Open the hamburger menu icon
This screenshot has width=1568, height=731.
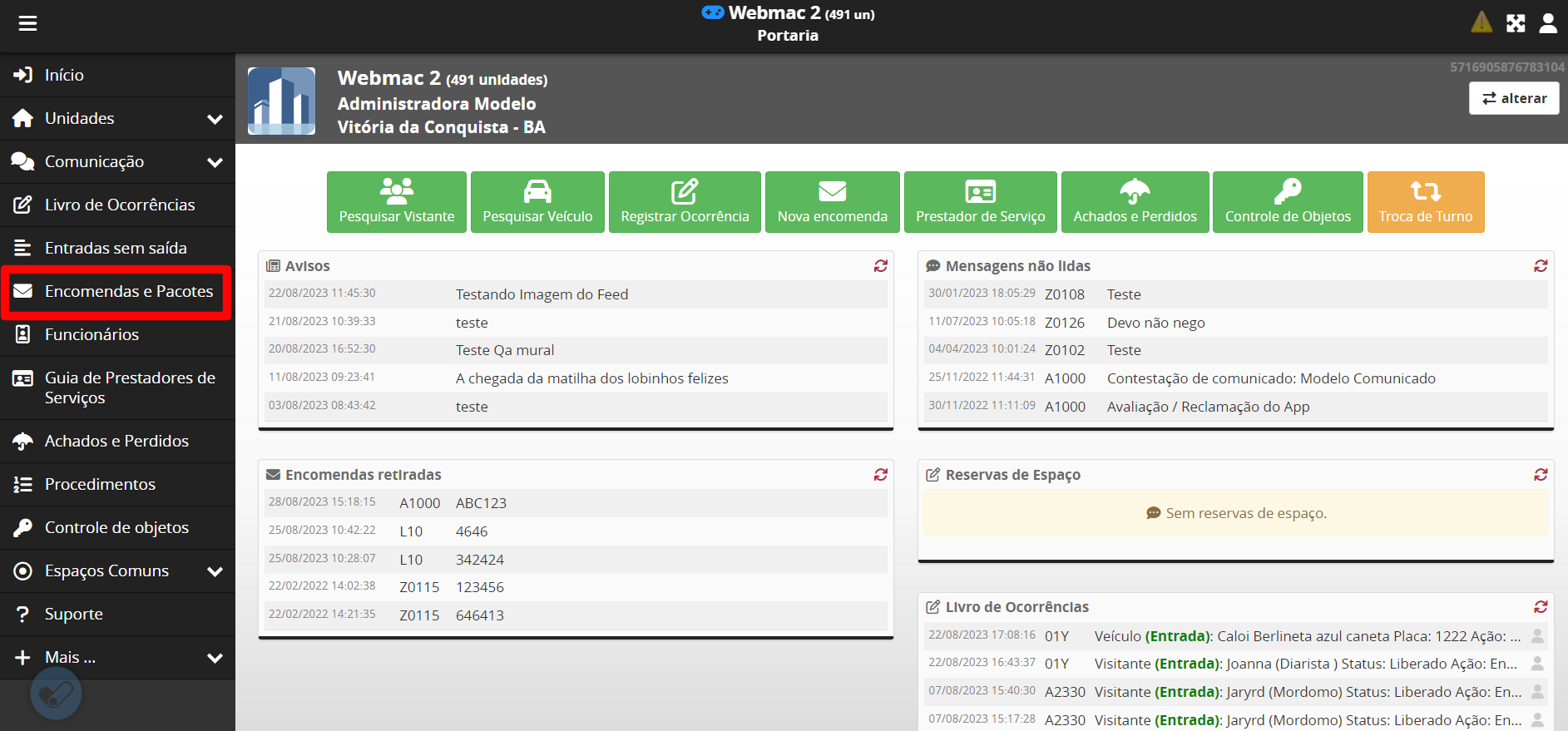click(27, 23)
